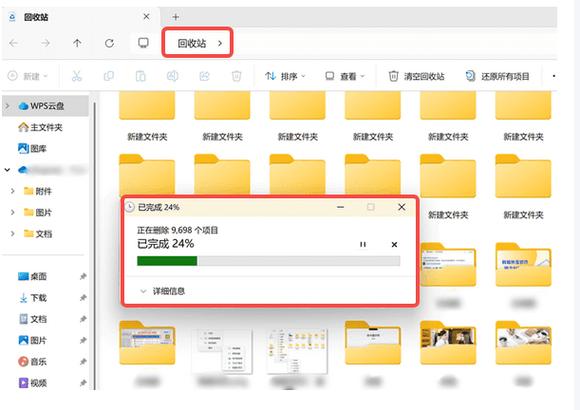Click the Cut scissors icon

[77, 76]
